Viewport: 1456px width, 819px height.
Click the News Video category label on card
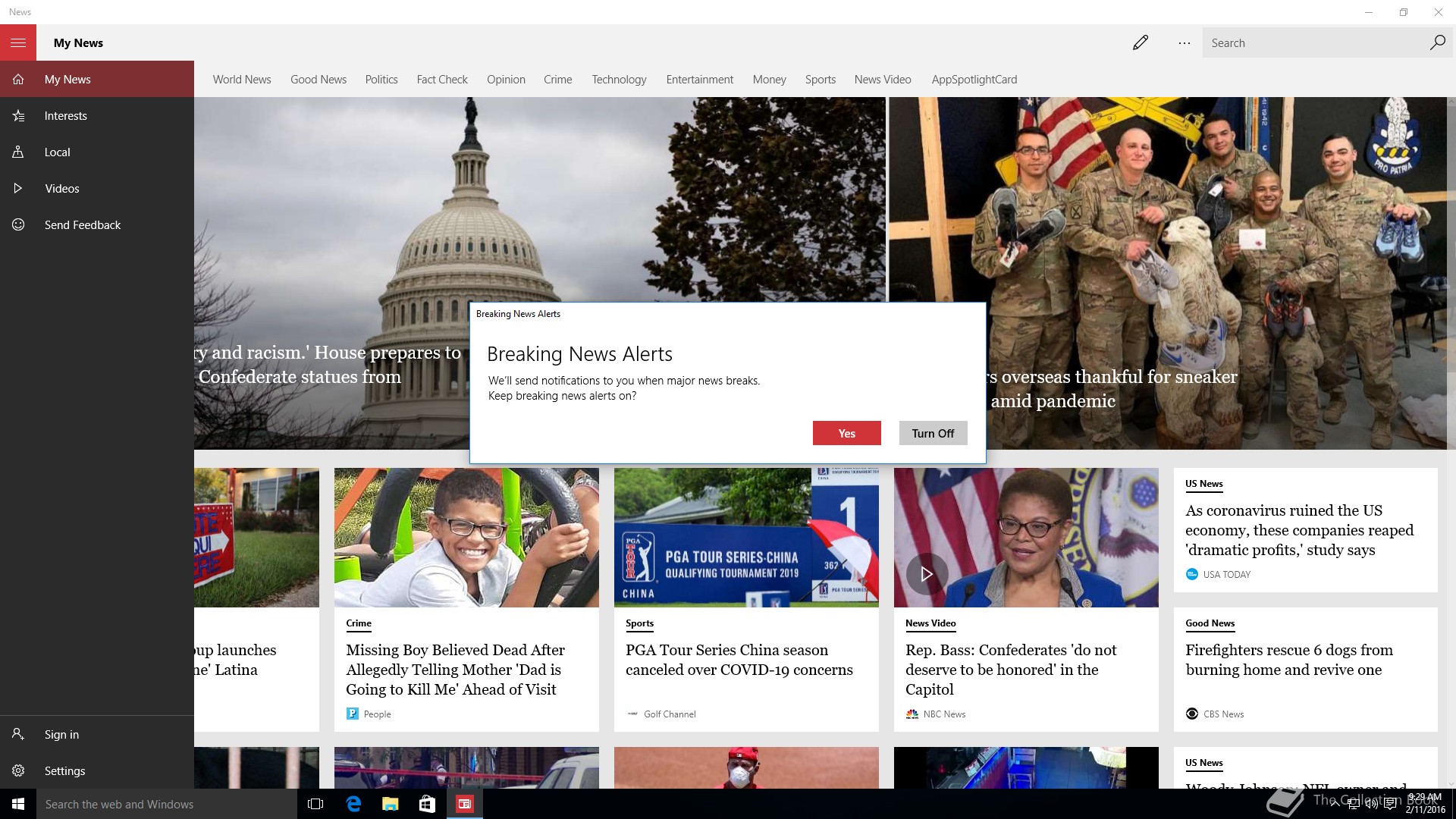pyautogui.click(x=930, y=623)
